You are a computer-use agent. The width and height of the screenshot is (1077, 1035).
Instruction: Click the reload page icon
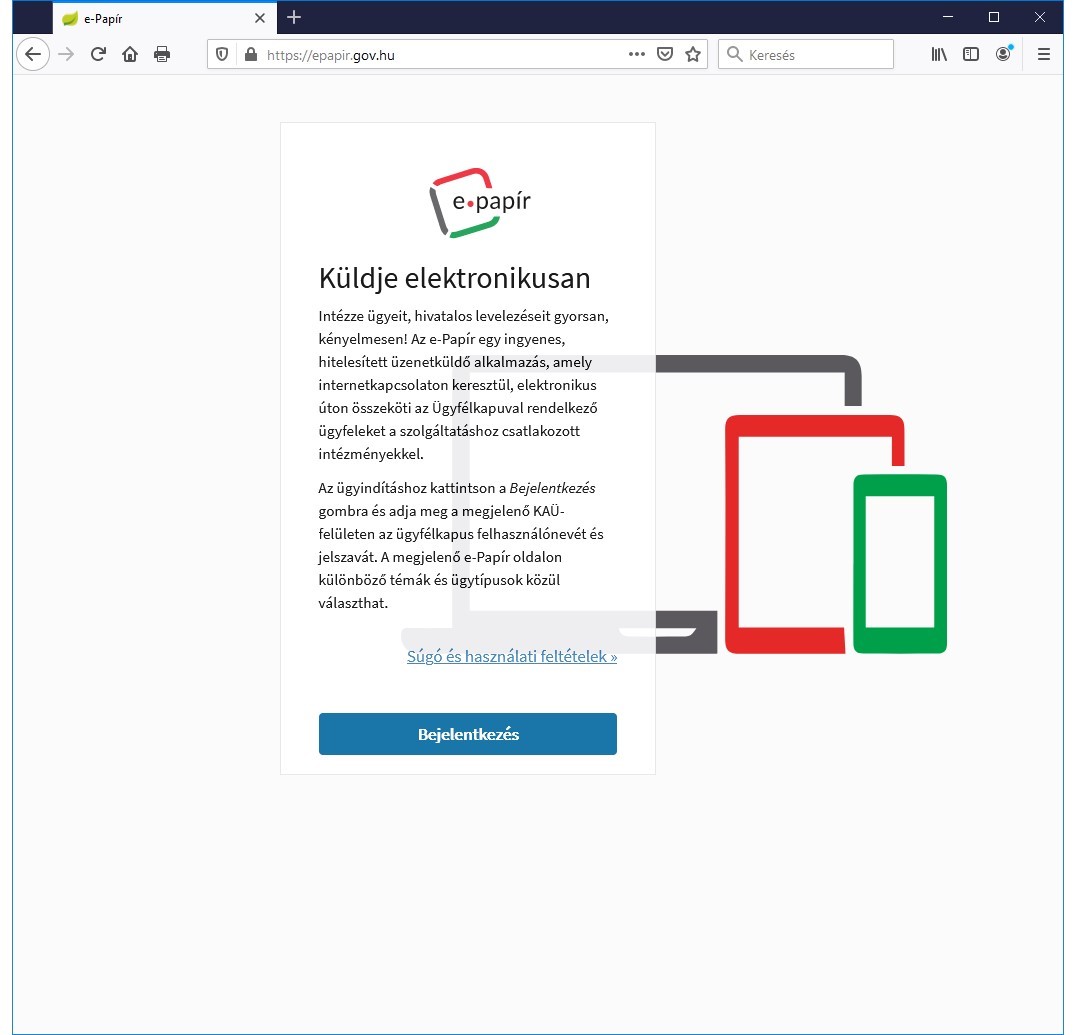[98, 54]
